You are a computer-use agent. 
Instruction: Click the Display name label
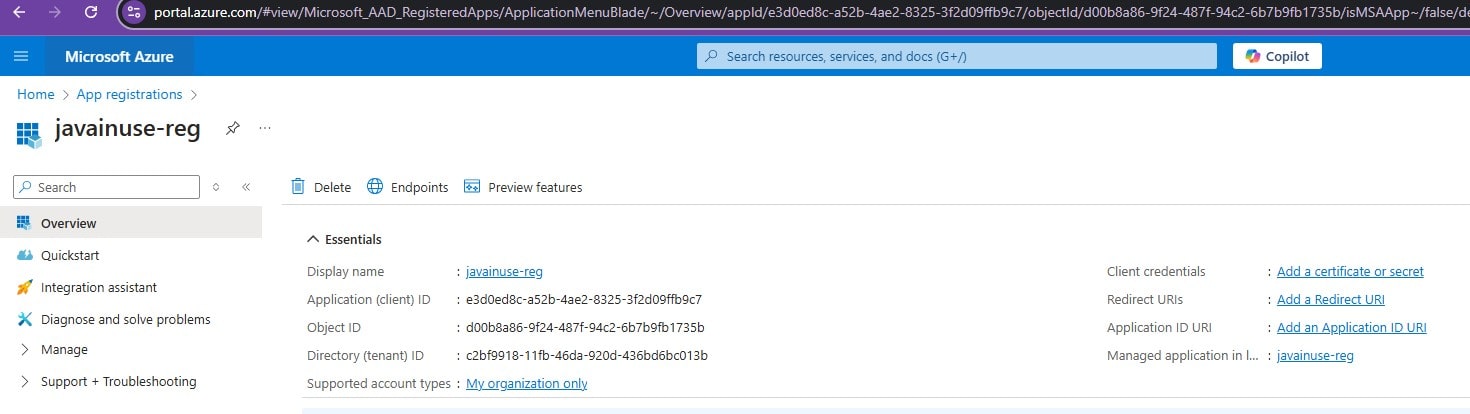click(x=345, y=271)
